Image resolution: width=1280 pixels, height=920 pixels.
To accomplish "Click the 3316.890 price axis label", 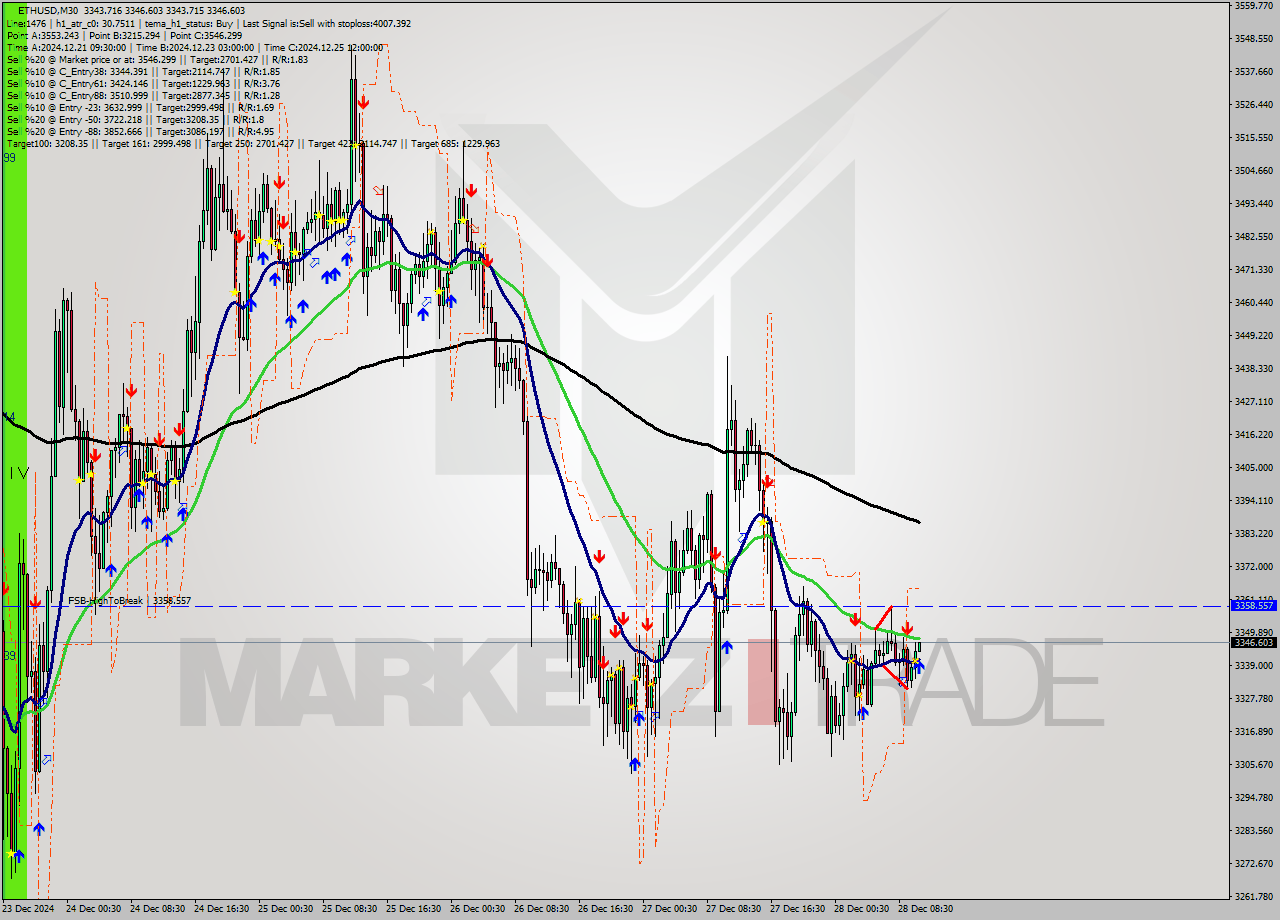I will (x=1253, y=731).
